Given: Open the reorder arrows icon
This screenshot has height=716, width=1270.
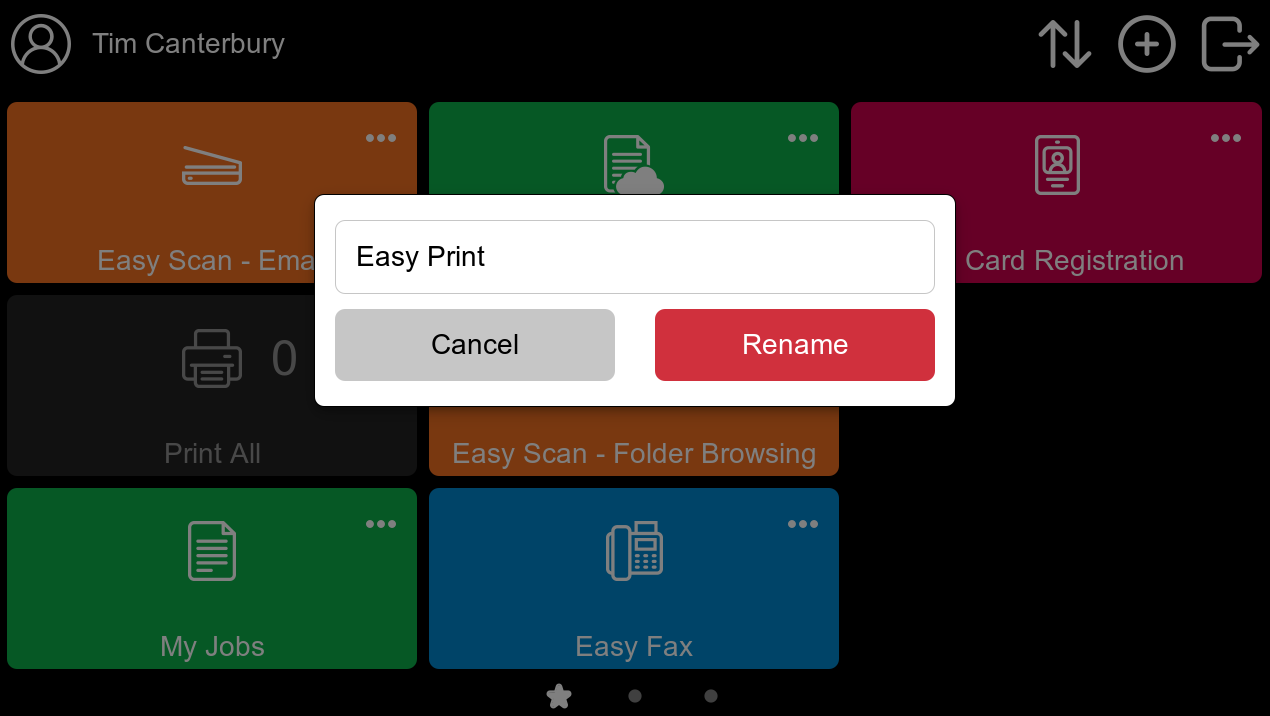Looking at the screenshot, I should [x=1064, y=44].
